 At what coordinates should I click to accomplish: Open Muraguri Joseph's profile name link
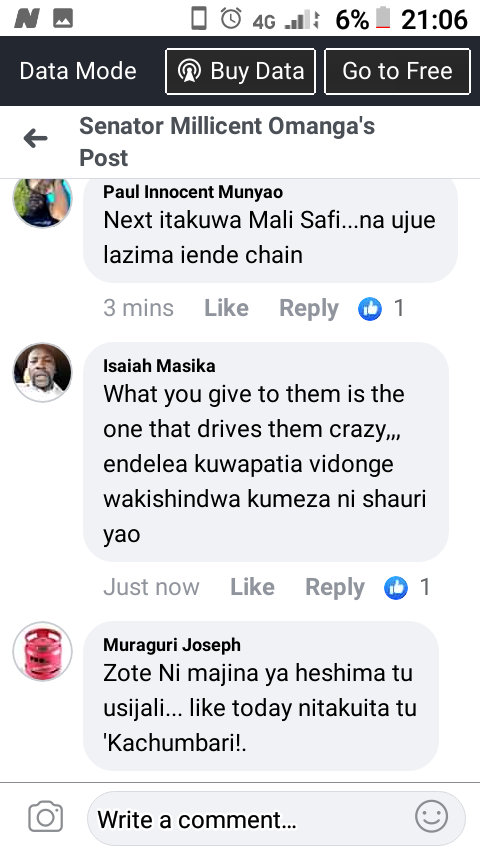pyautogui.click(x=172, y=645)
